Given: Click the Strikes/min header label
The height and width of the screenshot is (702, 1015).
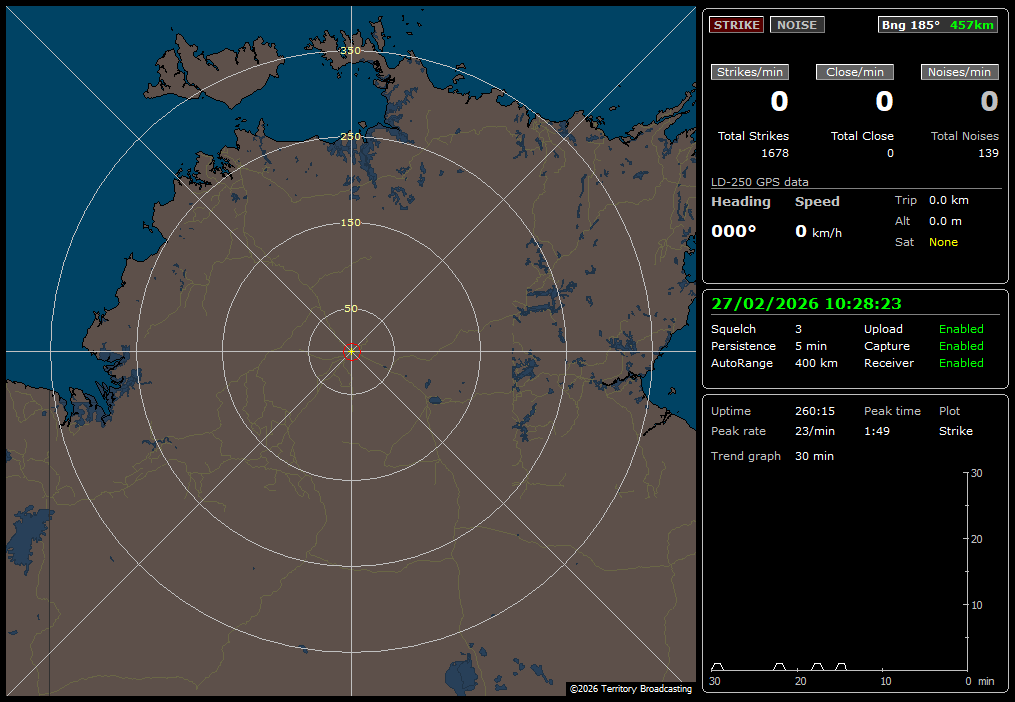Looking at the screenshot, I should [750, 72].
